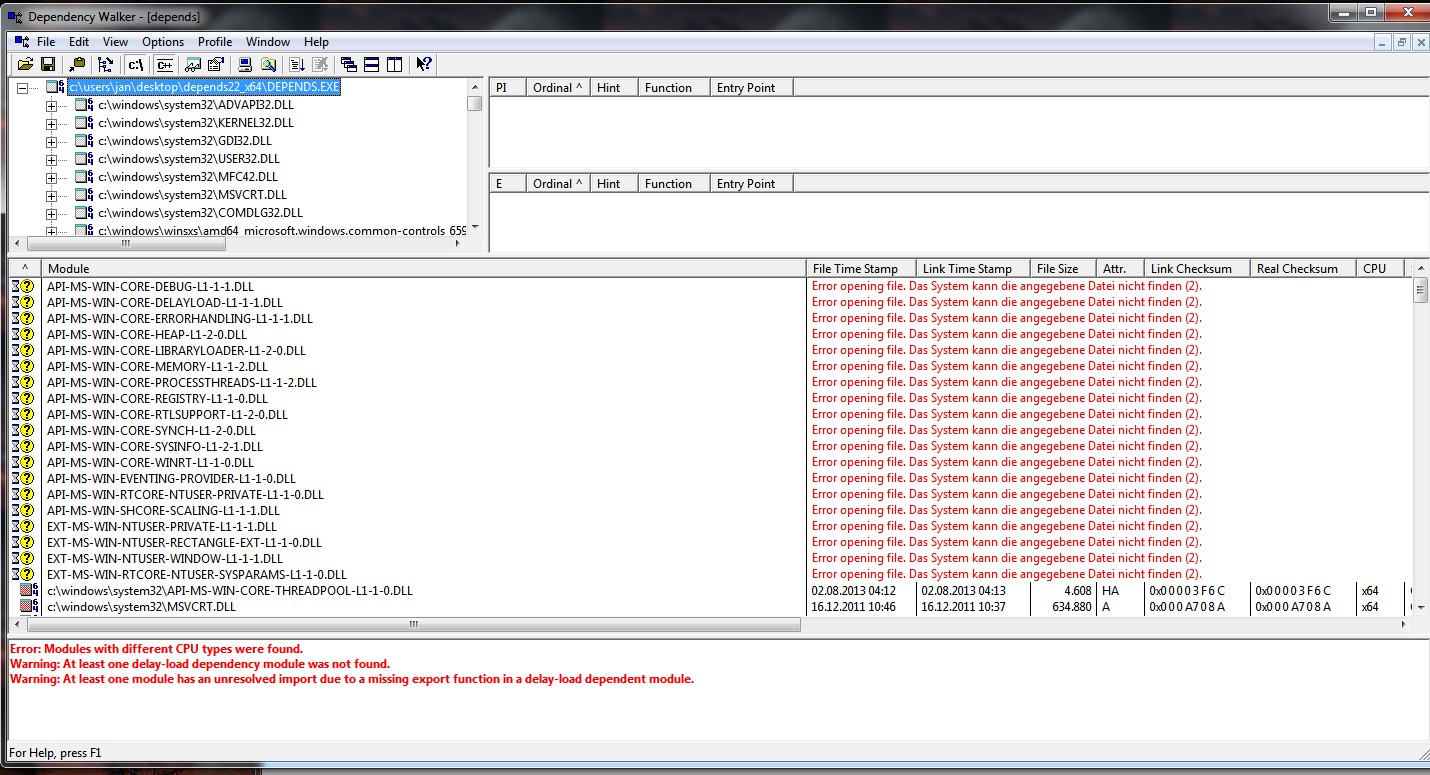1430x775 pixels.
Task: Open Configure Module Search Order icon
Action: pos(268,64)
